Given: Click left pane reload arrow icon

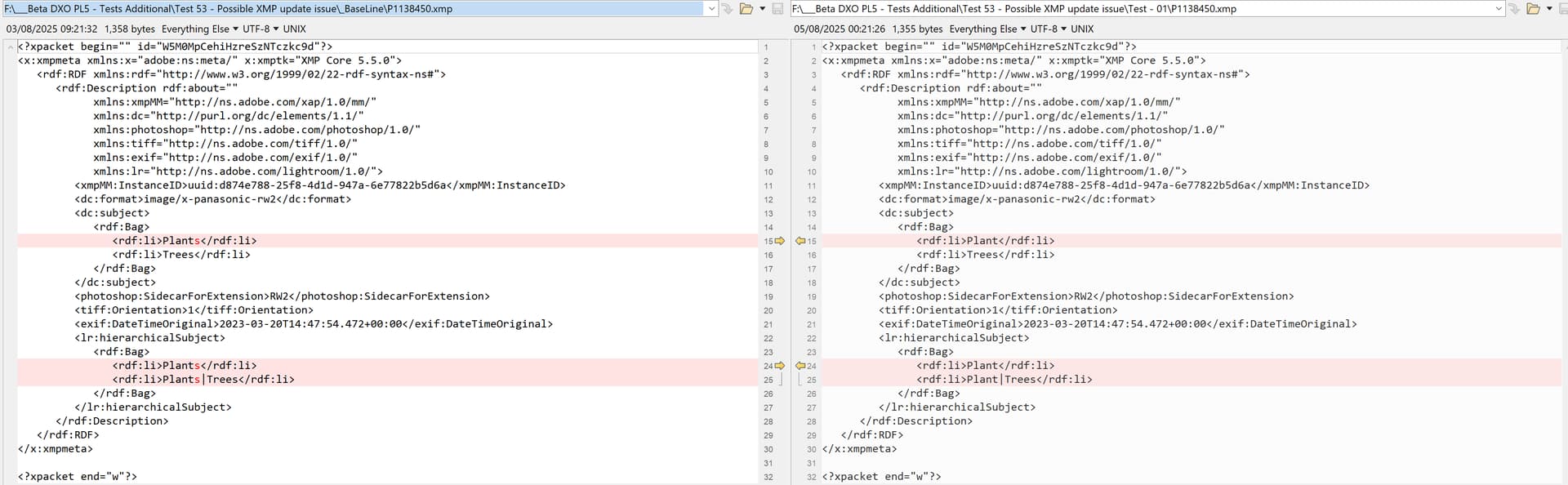Looking at the screenshot, I should [727, 9].
